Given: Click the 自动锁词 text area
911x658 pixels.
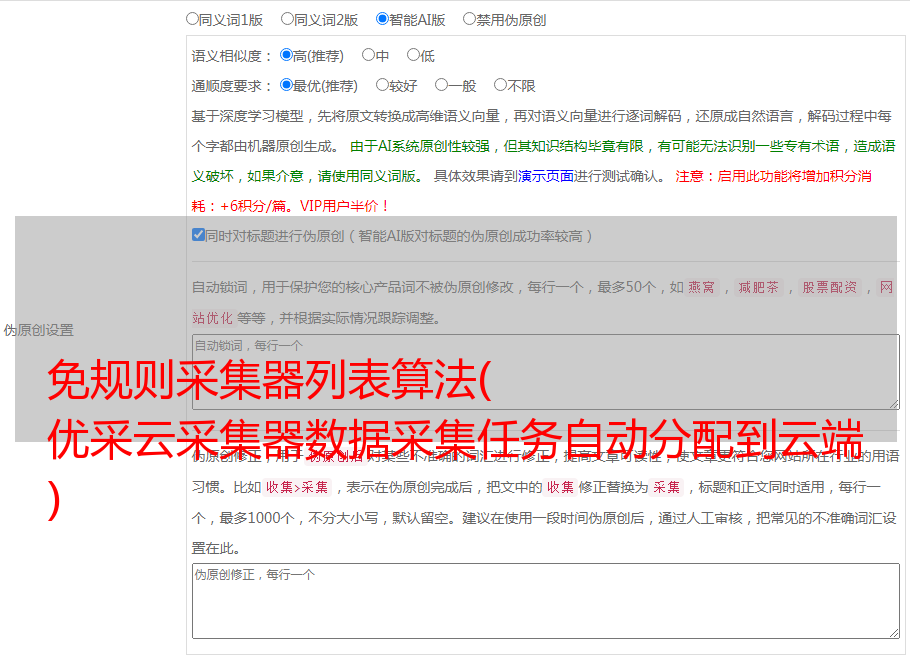Looking at the screenshot, I should (x=546, y=372).
